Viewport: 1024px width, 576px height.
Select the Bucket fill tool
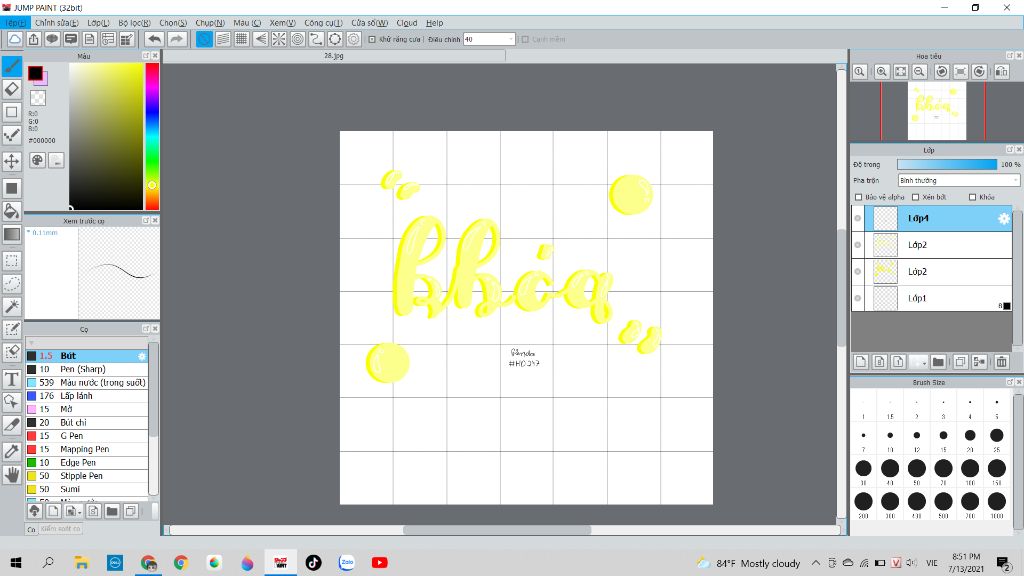[x=12, y=211]
